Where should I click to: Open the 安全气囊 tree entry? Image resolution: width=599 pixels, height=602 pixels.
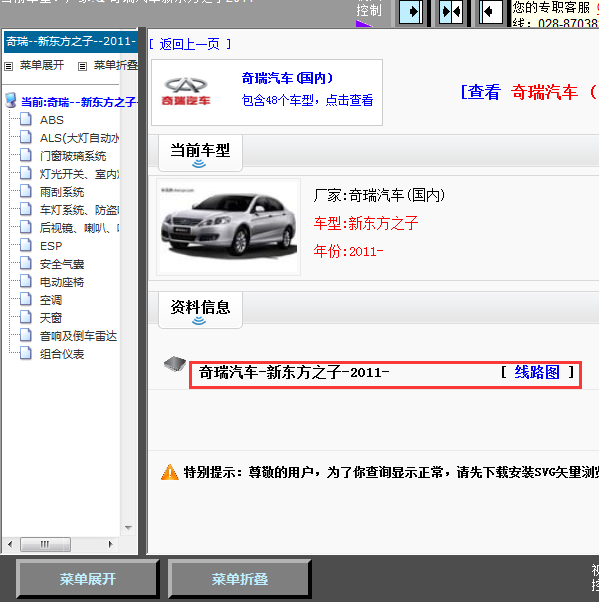62,264
